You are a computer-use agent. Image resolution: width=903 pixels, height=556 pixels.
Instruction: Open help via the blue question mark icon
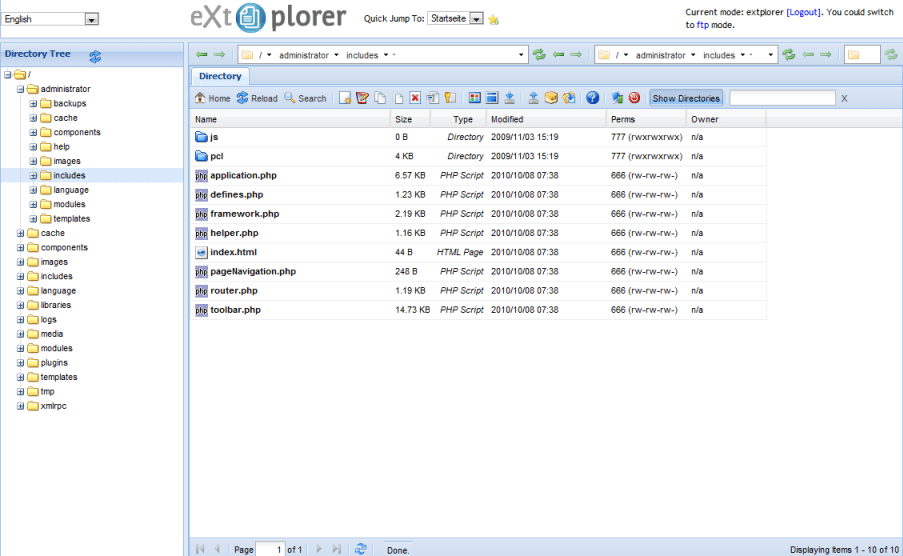[592, 98]
